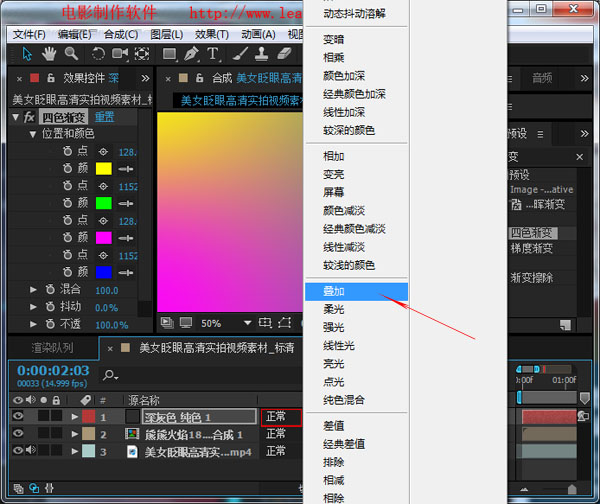Screen dimensions: 600x504
Task: Click the 重置 reset link
Action: tap(104, 117)
